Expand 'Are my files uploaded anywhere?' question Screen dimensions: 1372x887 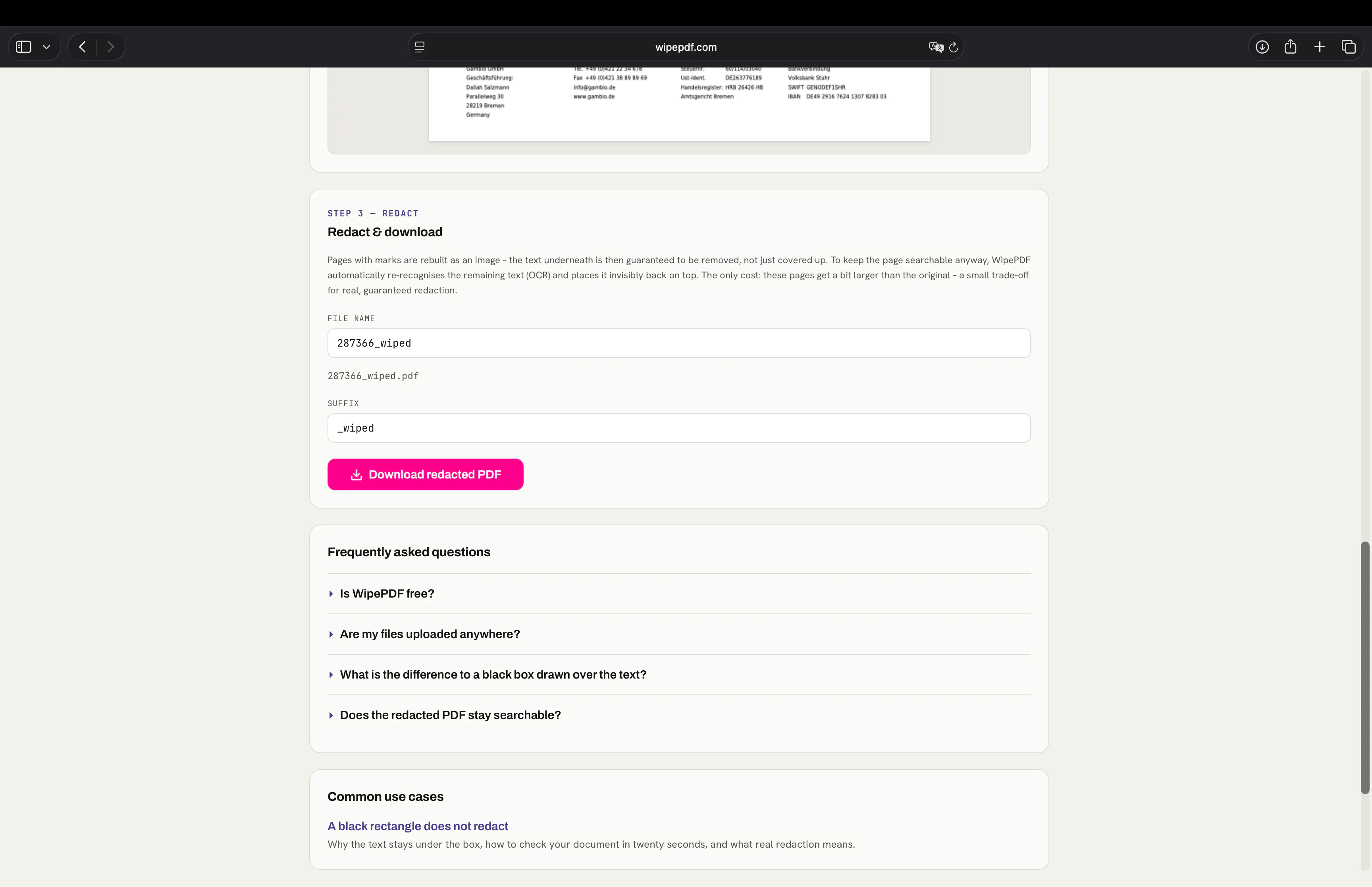(679, 634)
